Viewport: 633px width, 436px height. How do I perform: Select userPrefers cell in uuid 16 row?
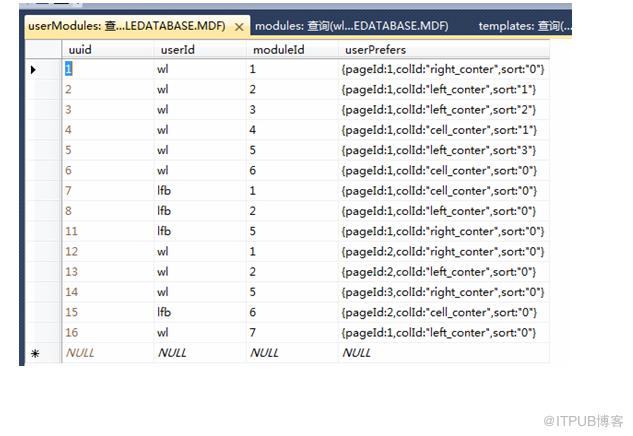(x=444, y=333)
